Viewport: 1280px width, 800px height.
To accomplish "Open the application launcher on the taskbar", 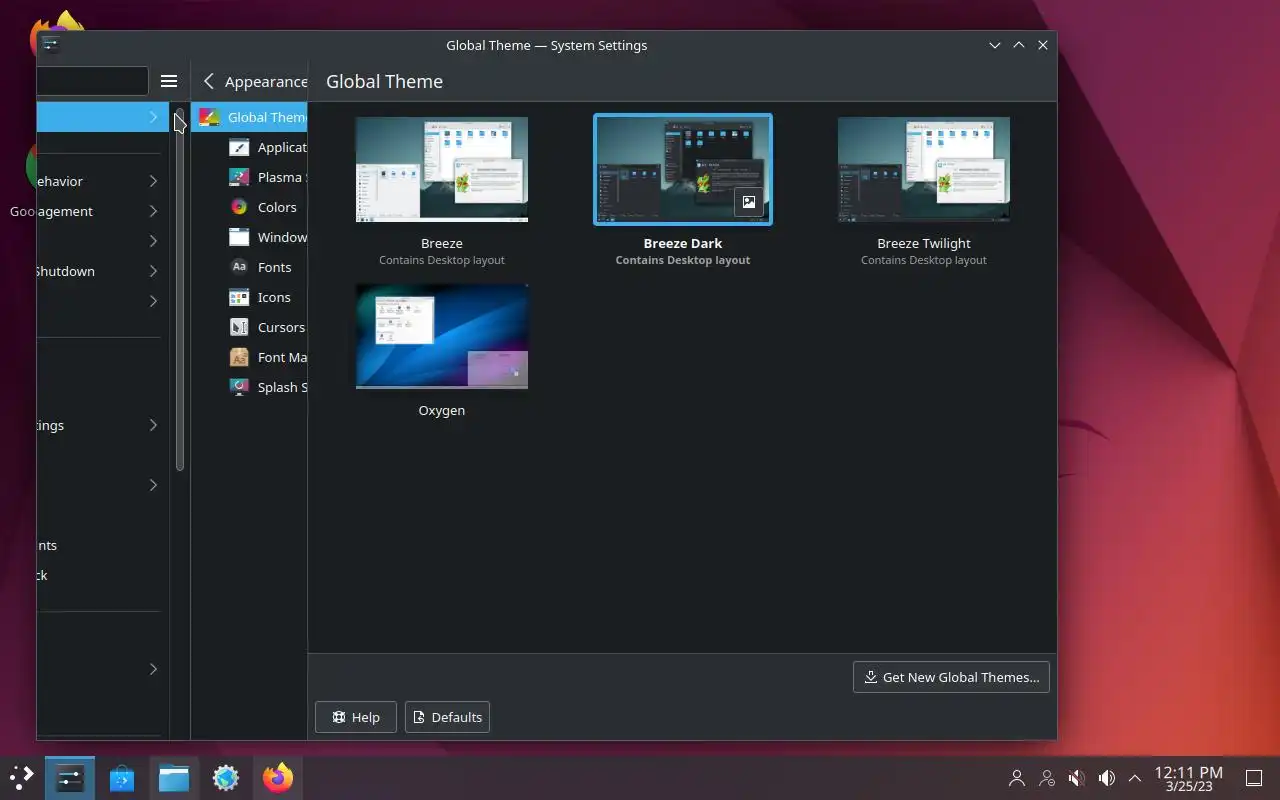I will coord(21,777).
